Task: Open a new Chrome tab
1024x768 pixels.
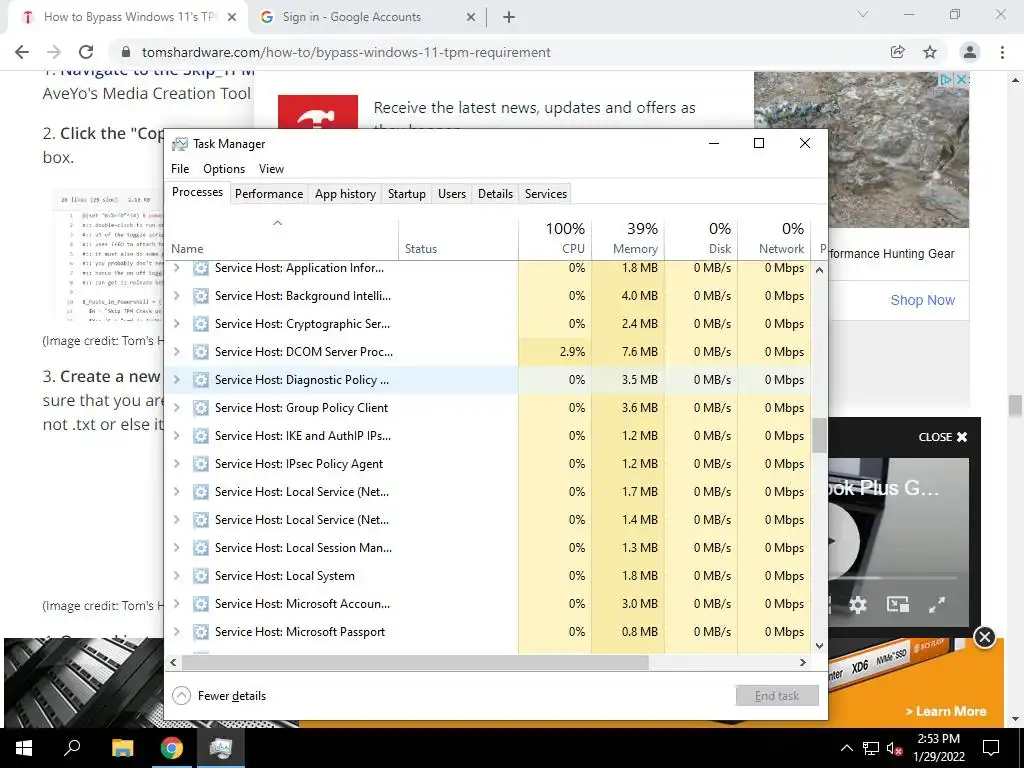Action: point(509,18)
